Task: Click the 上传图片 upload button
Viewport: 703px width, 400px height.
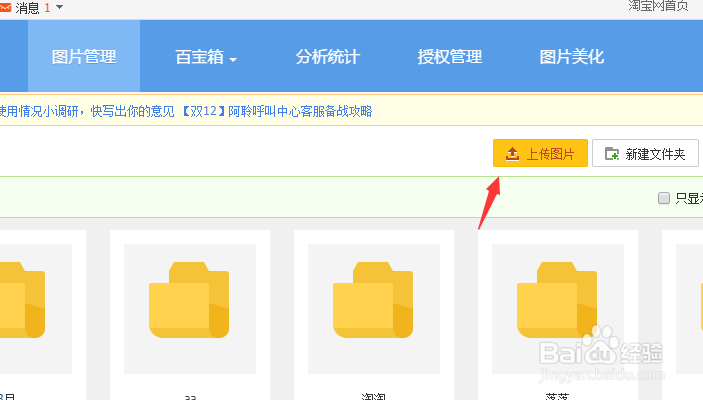Action: pyautogui.click(x=540, y=153)
